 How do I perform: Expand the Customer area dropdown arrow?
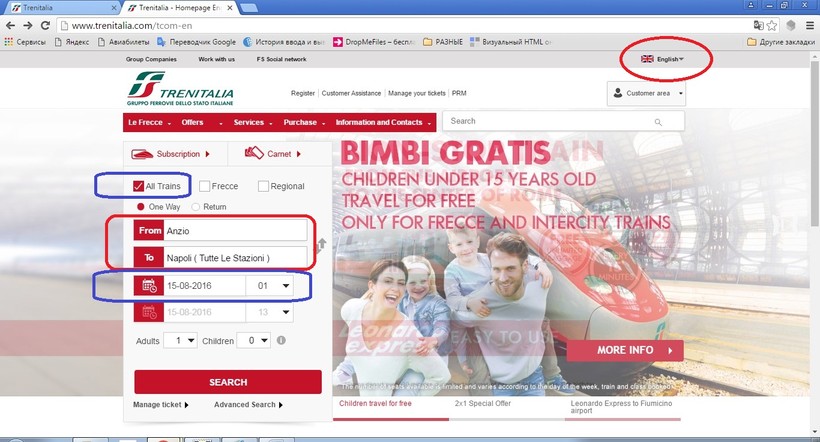click(x=680, y=94)
